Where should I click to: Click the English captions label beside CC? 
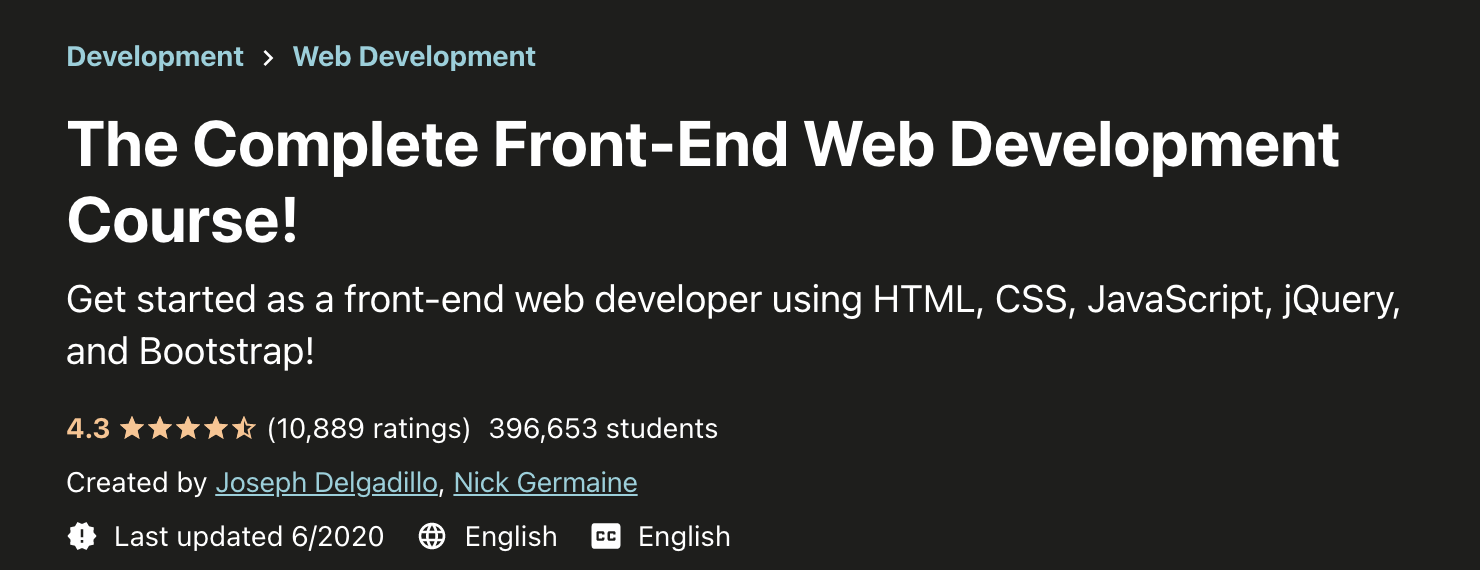coord(684,537)
